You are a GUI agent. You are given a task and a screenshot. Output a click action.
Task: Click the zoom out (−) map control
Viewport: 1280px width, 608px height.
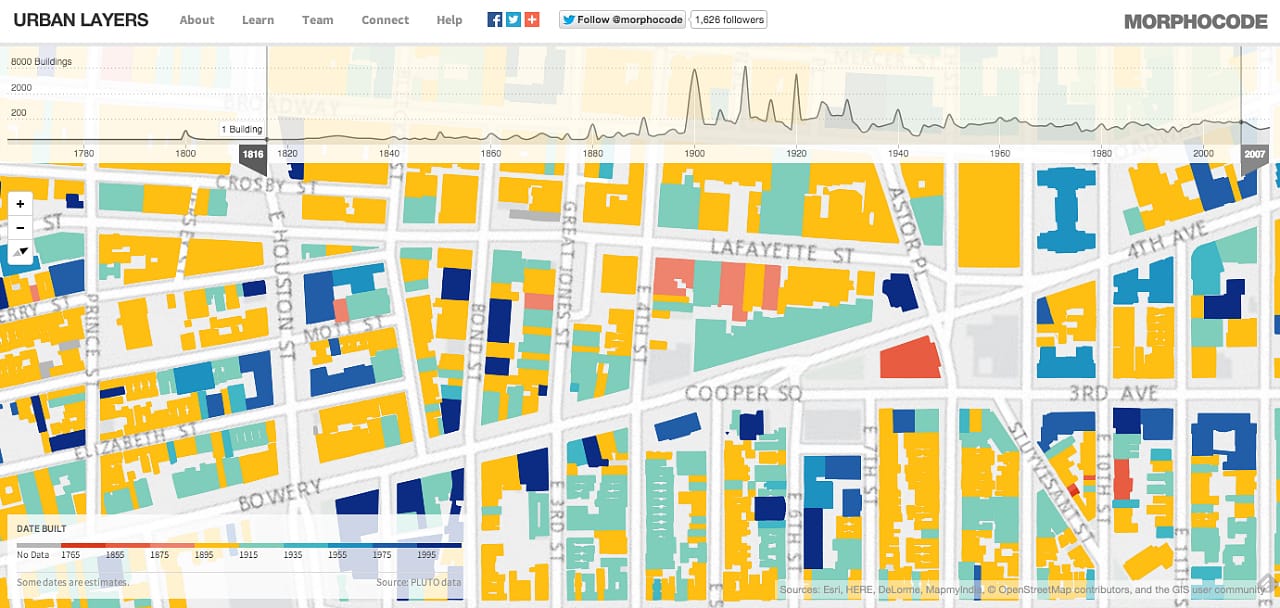pos(20,227)
